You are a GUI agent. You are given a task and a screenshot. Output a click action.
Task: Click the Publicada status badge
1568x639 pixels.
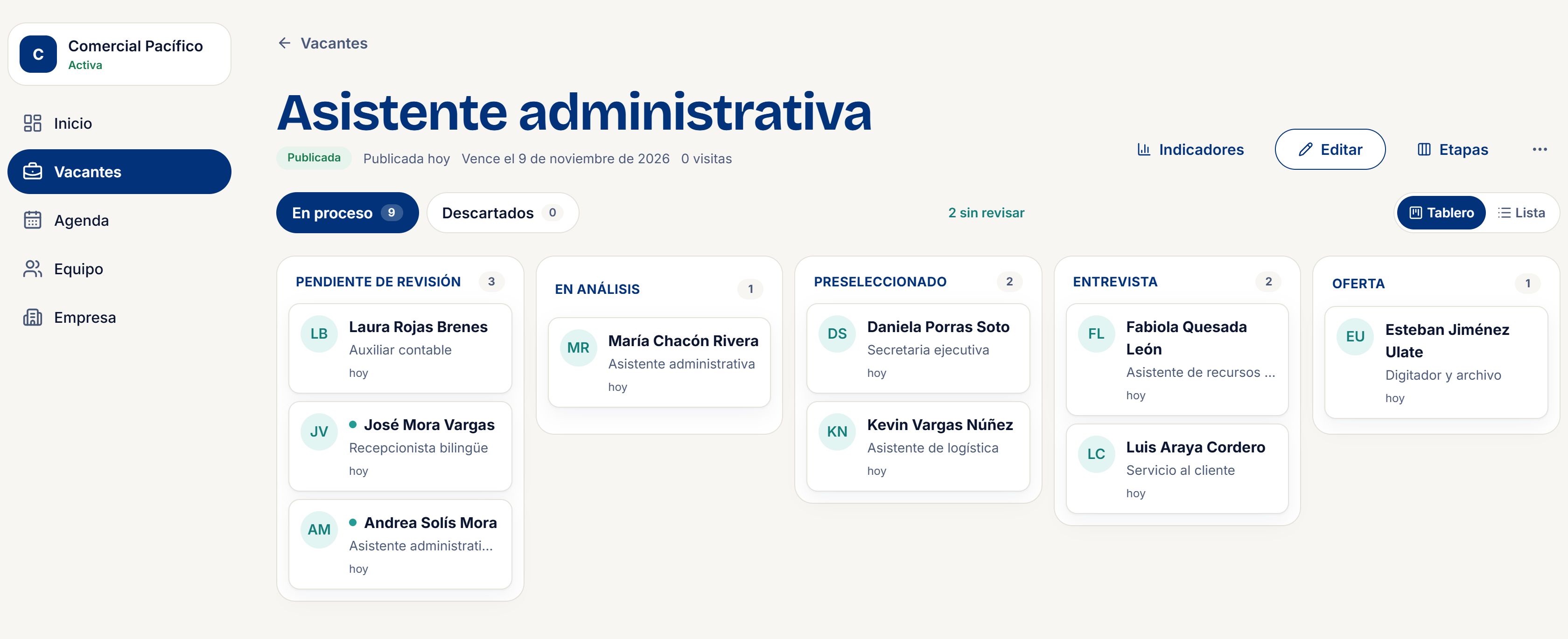point(314,158)
